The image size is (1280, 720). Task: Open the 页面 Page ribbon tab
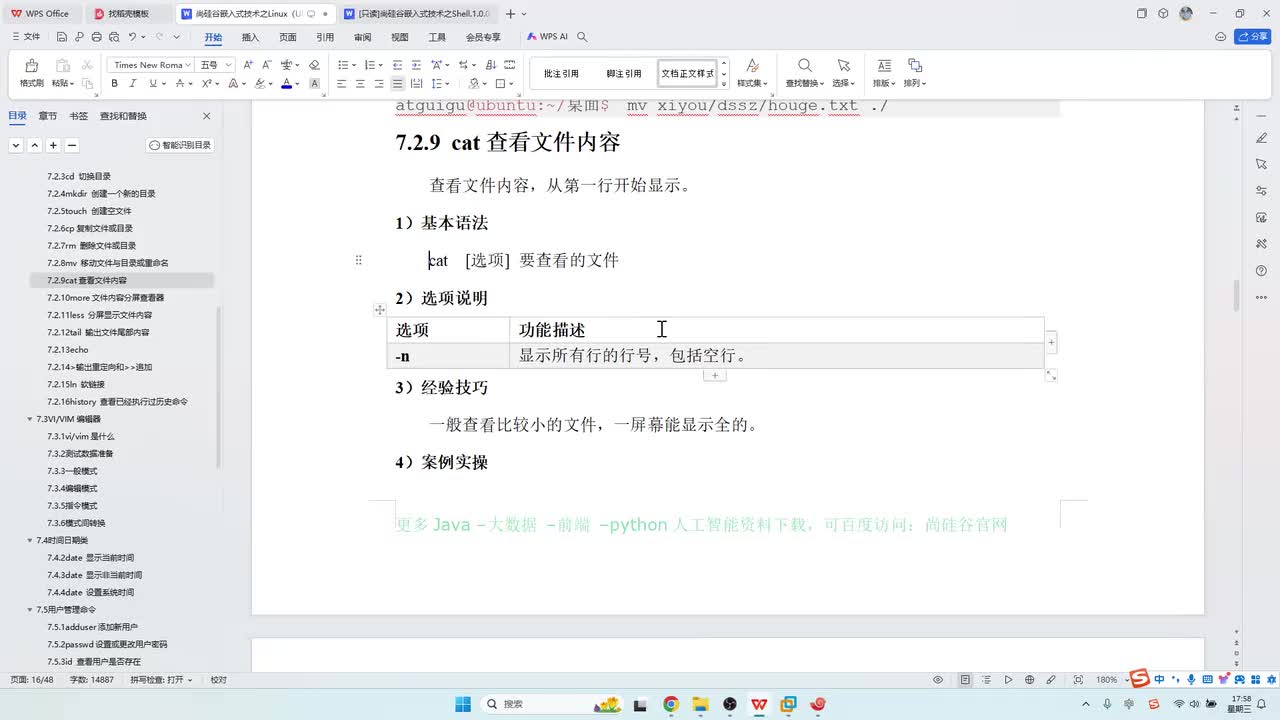pyautogui.click(x=288, y=37)
